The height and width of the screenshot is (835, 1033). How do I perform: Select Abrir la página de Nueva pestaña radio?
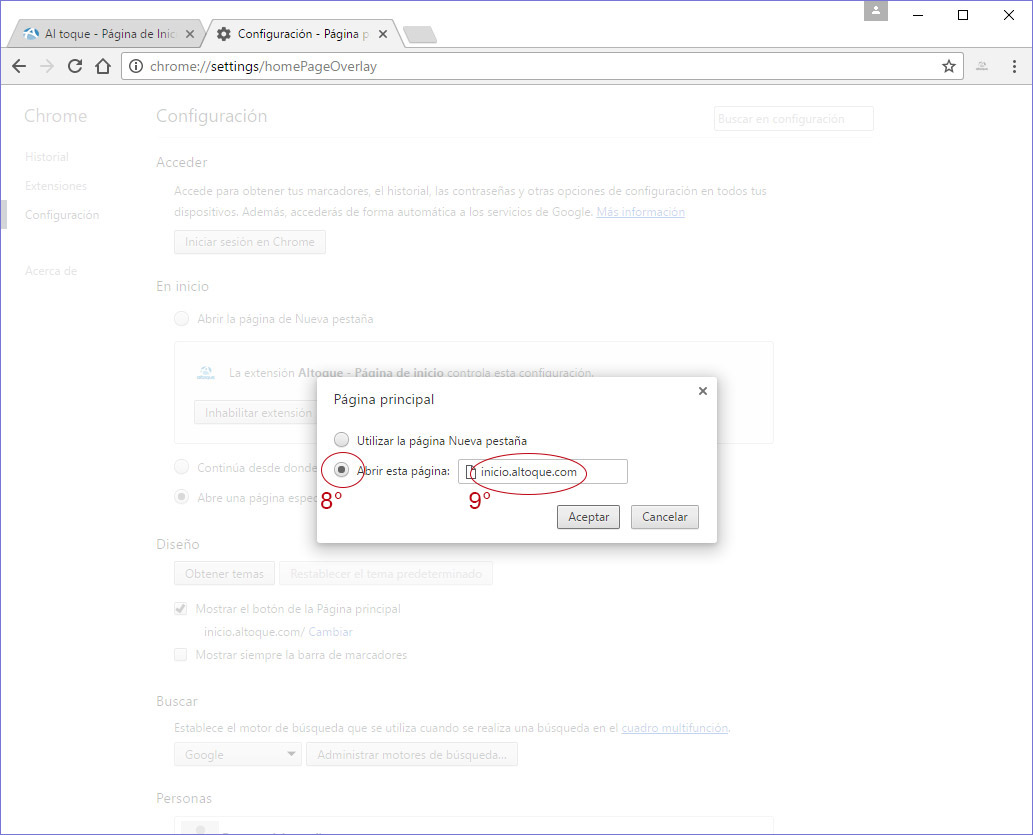tap(181, 319)
